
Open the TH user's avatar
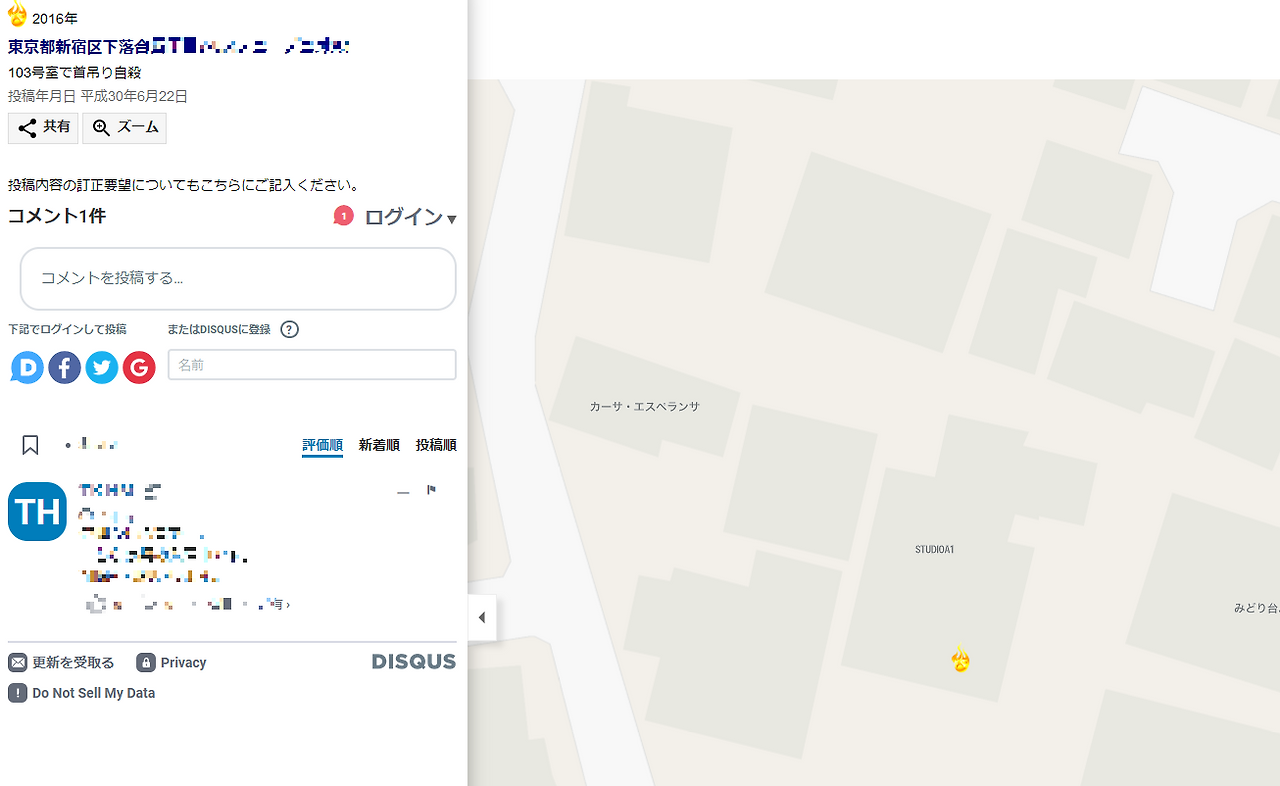coord(36,511)
